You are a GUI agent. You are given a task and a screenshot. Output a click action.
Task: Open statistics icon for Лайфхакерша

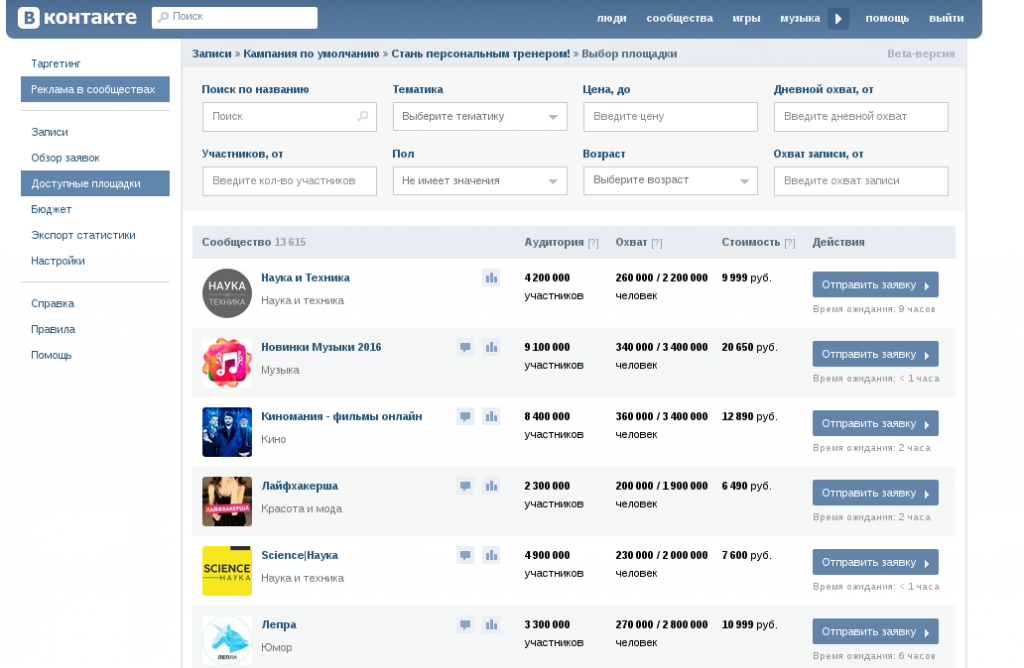491,486
